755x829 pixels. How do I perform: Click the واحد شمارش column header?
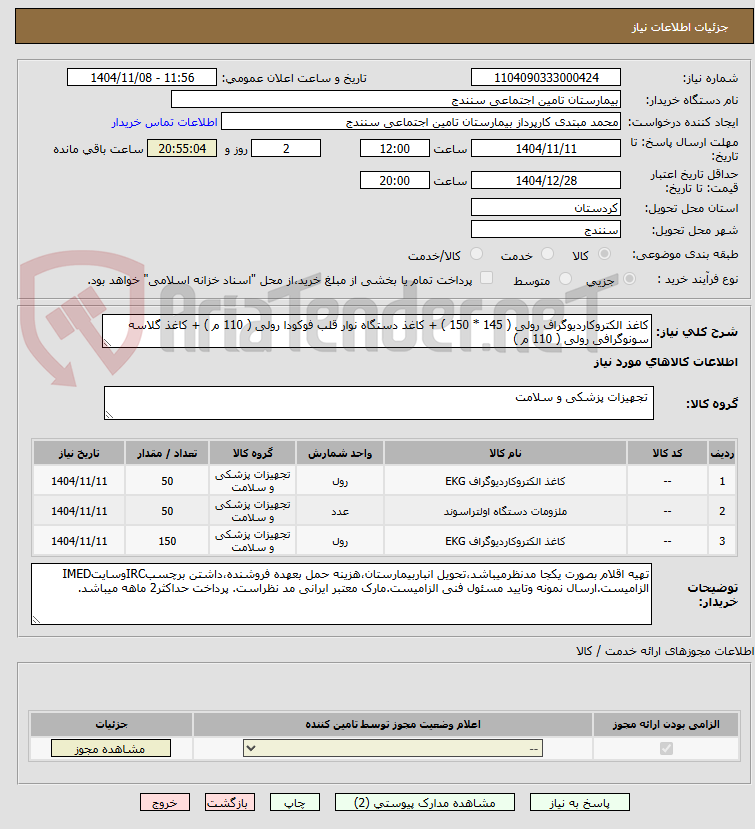340,454
